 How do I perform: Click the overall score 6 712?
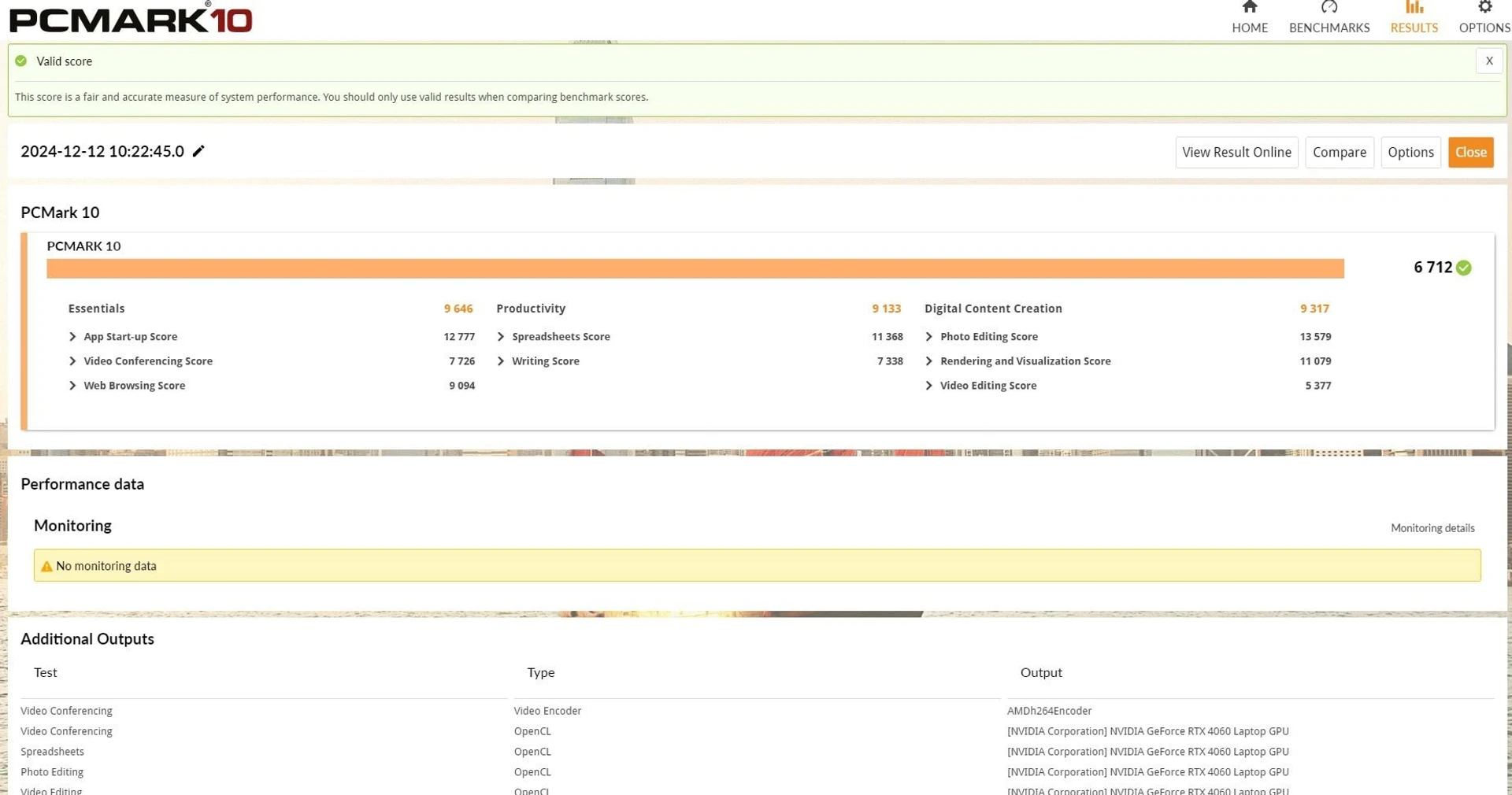click(1432, 268)
